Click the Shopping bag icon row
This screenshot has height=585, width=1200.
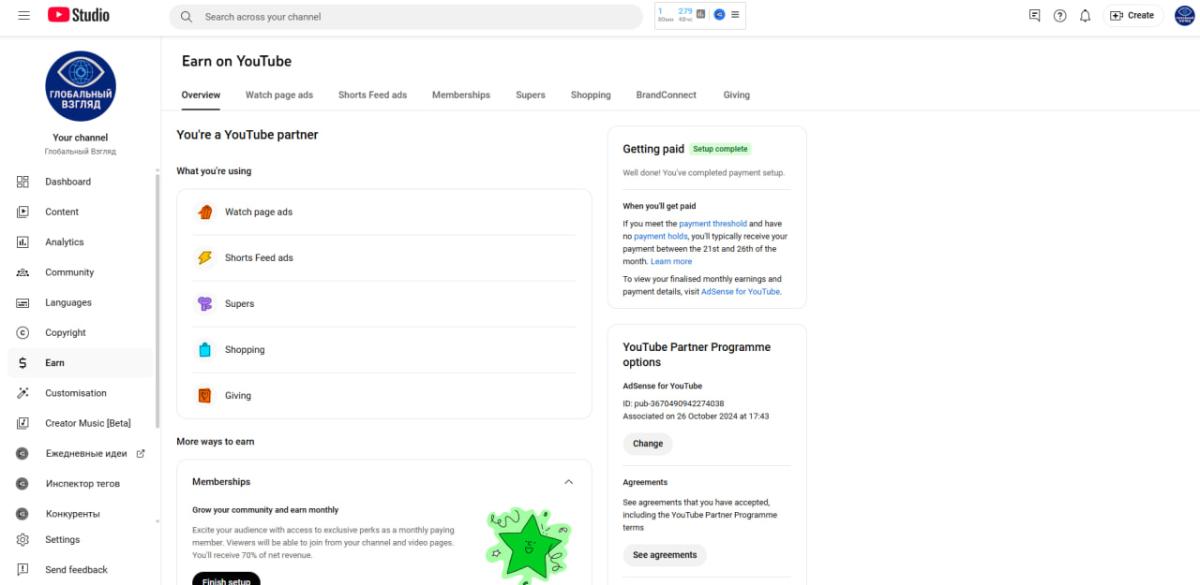(205, 350)
